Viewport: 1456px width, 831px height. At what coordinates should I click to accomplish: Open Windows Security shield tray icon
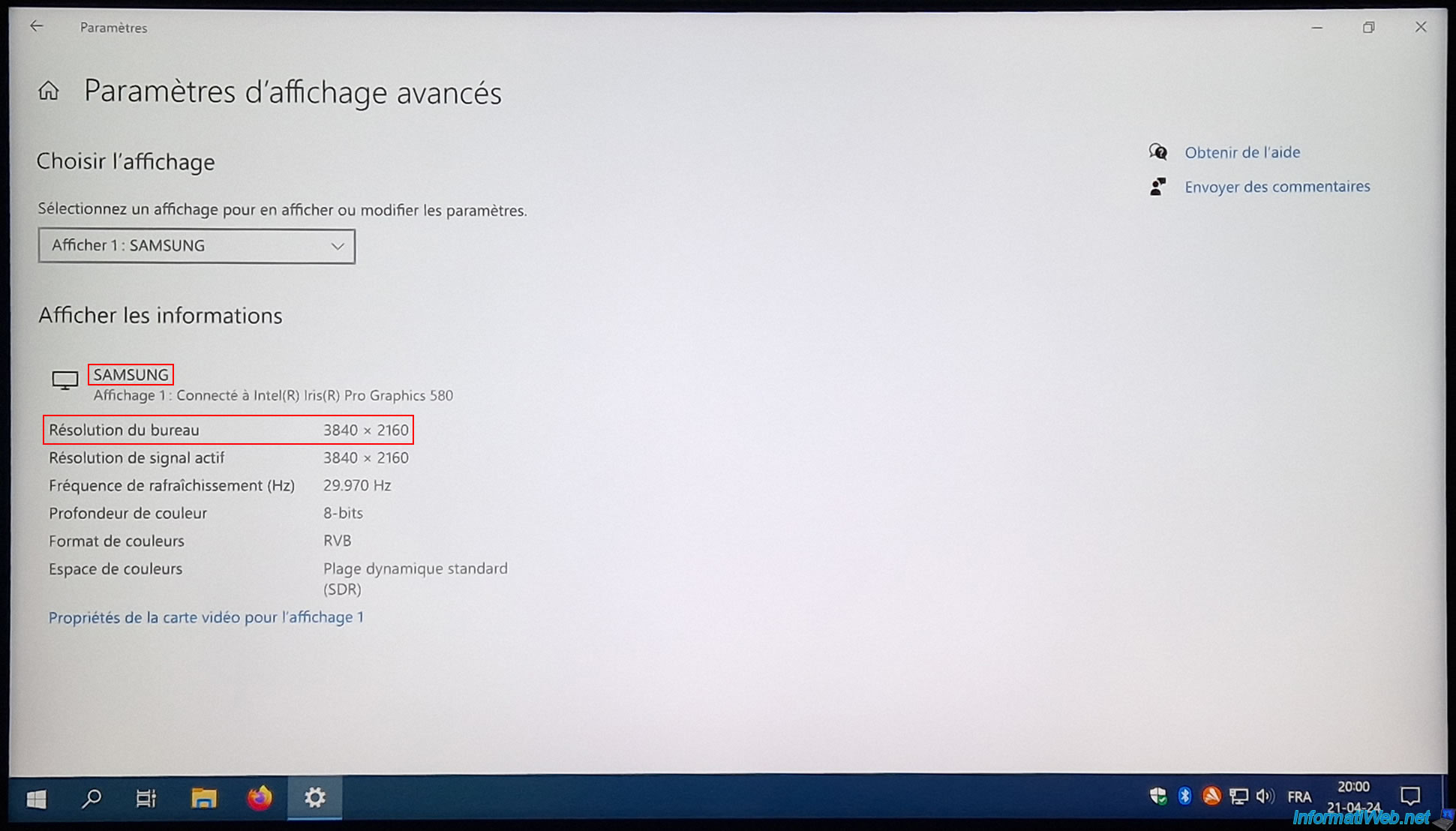1158,796
